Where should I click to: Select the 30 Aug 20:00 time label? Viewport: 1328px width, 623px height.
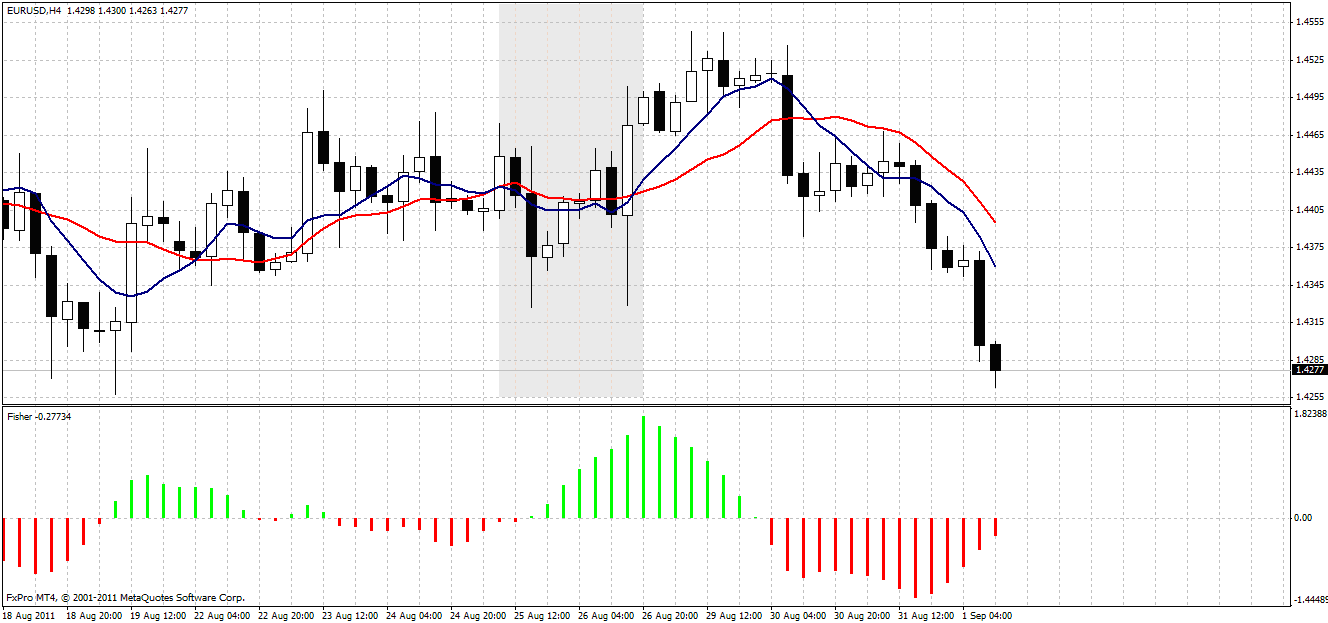coord(861,615)
